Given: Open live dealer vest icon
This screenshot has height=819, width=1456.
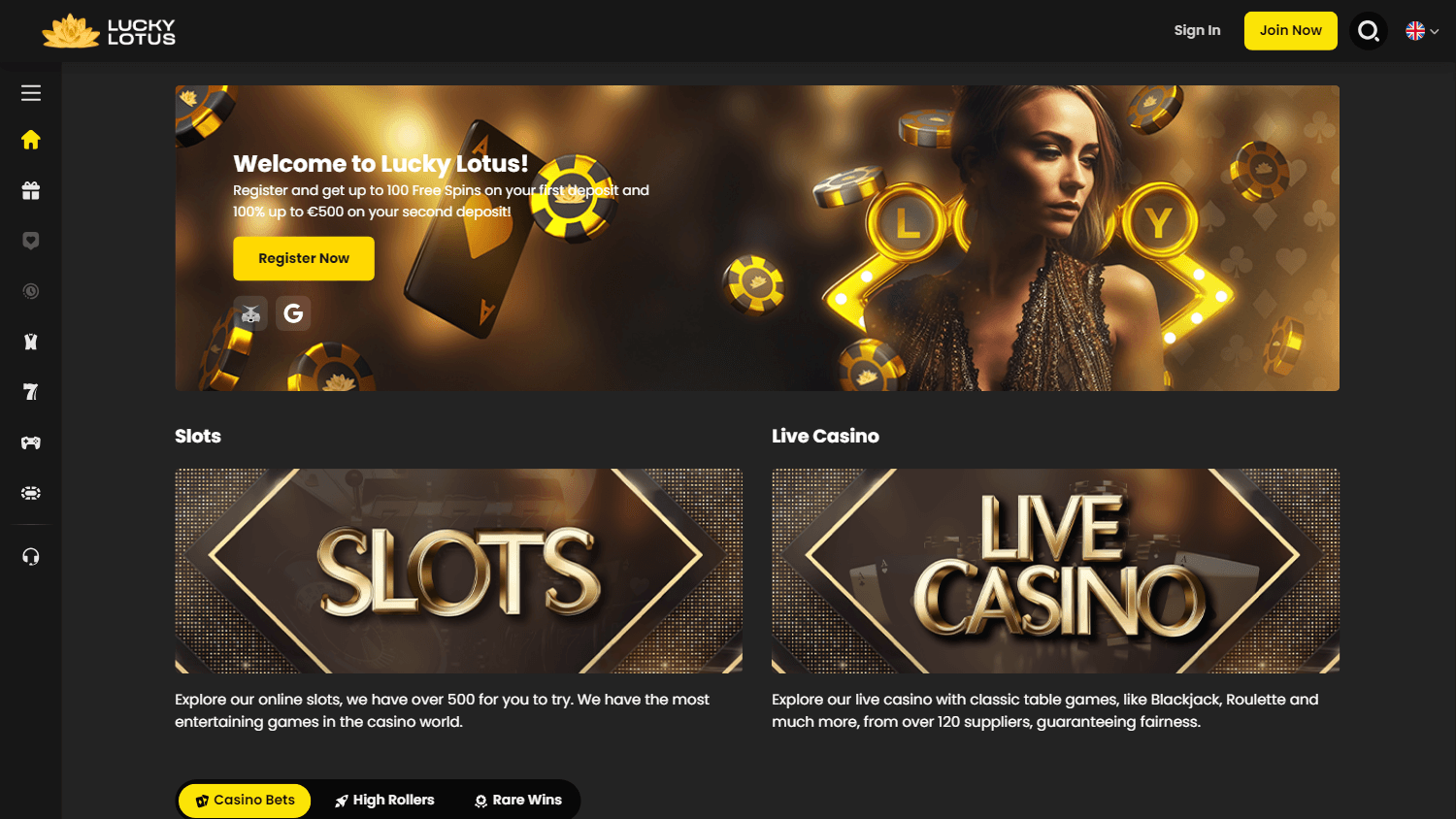Looking at the screenshot, I should click(x=31, y=342).
